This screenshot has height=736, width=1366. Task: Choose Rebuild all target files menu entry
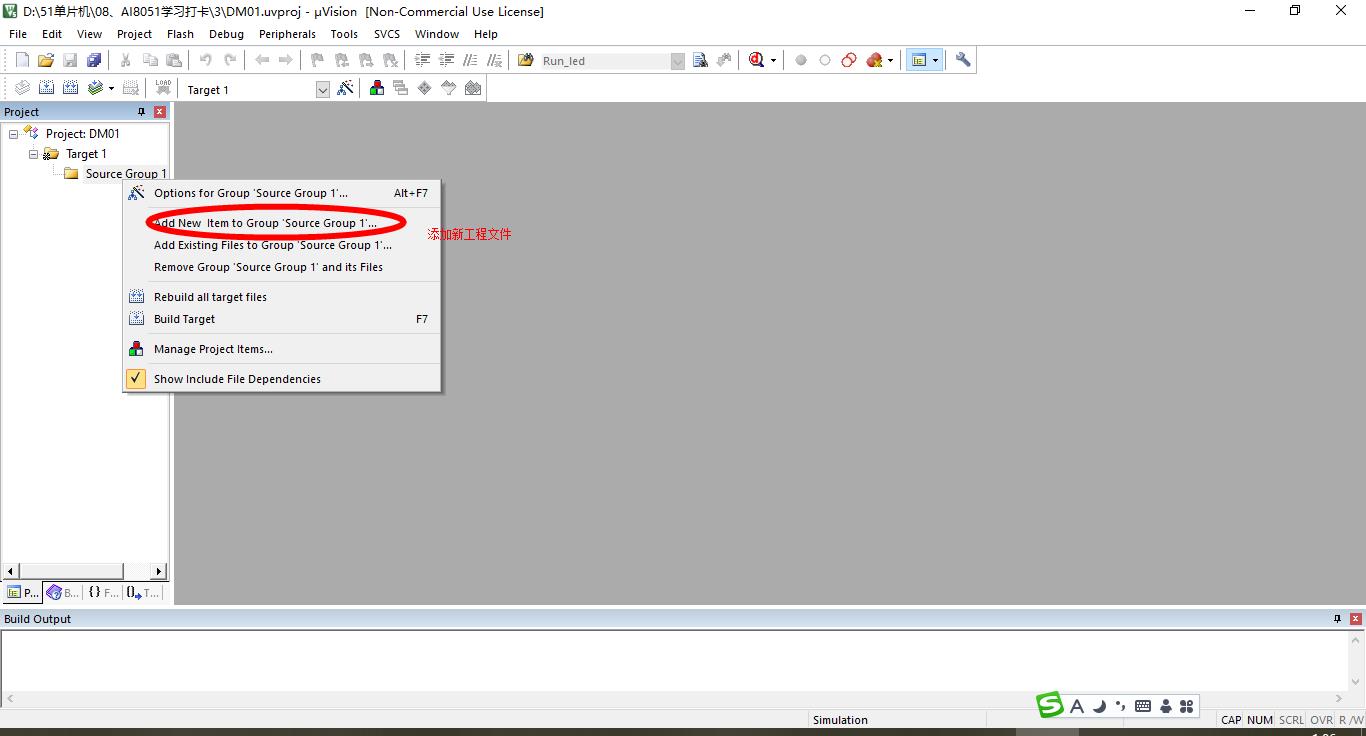coord(281,297)
